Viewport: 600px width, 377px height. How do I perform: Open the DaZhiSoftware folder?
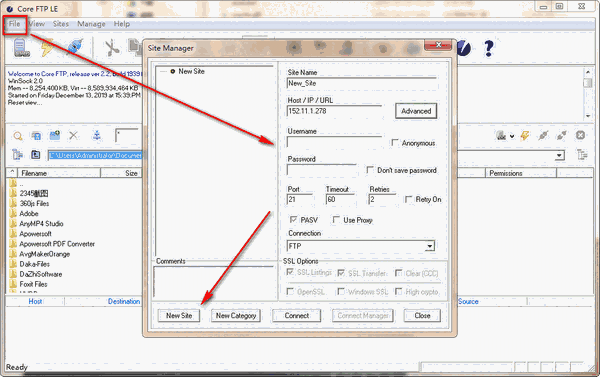click(x=41, y=274)
